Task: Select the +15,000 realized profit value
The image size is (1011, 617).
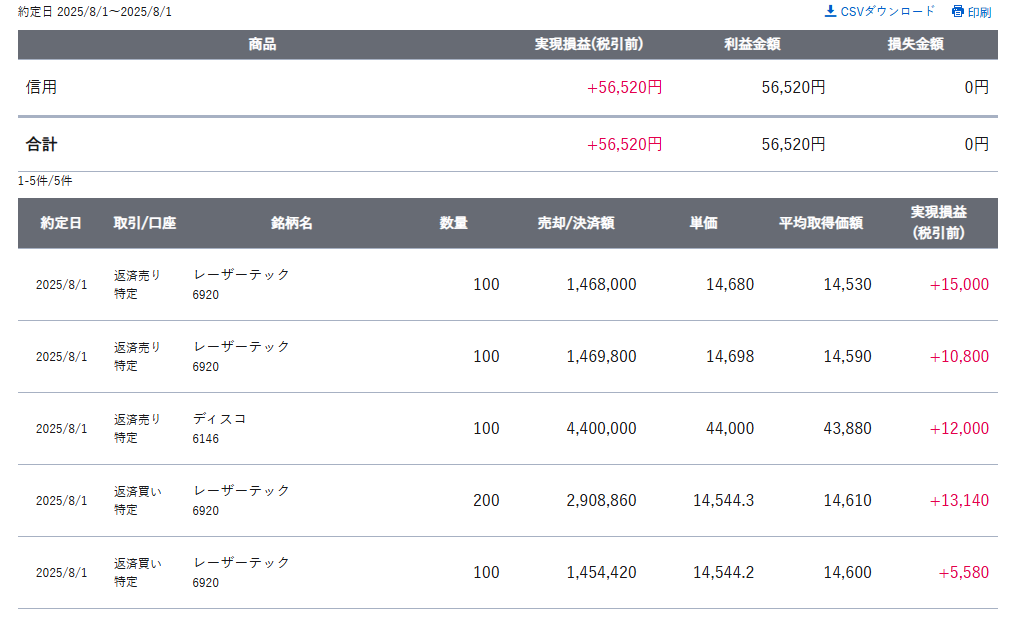Action: (x=959, y=284)
